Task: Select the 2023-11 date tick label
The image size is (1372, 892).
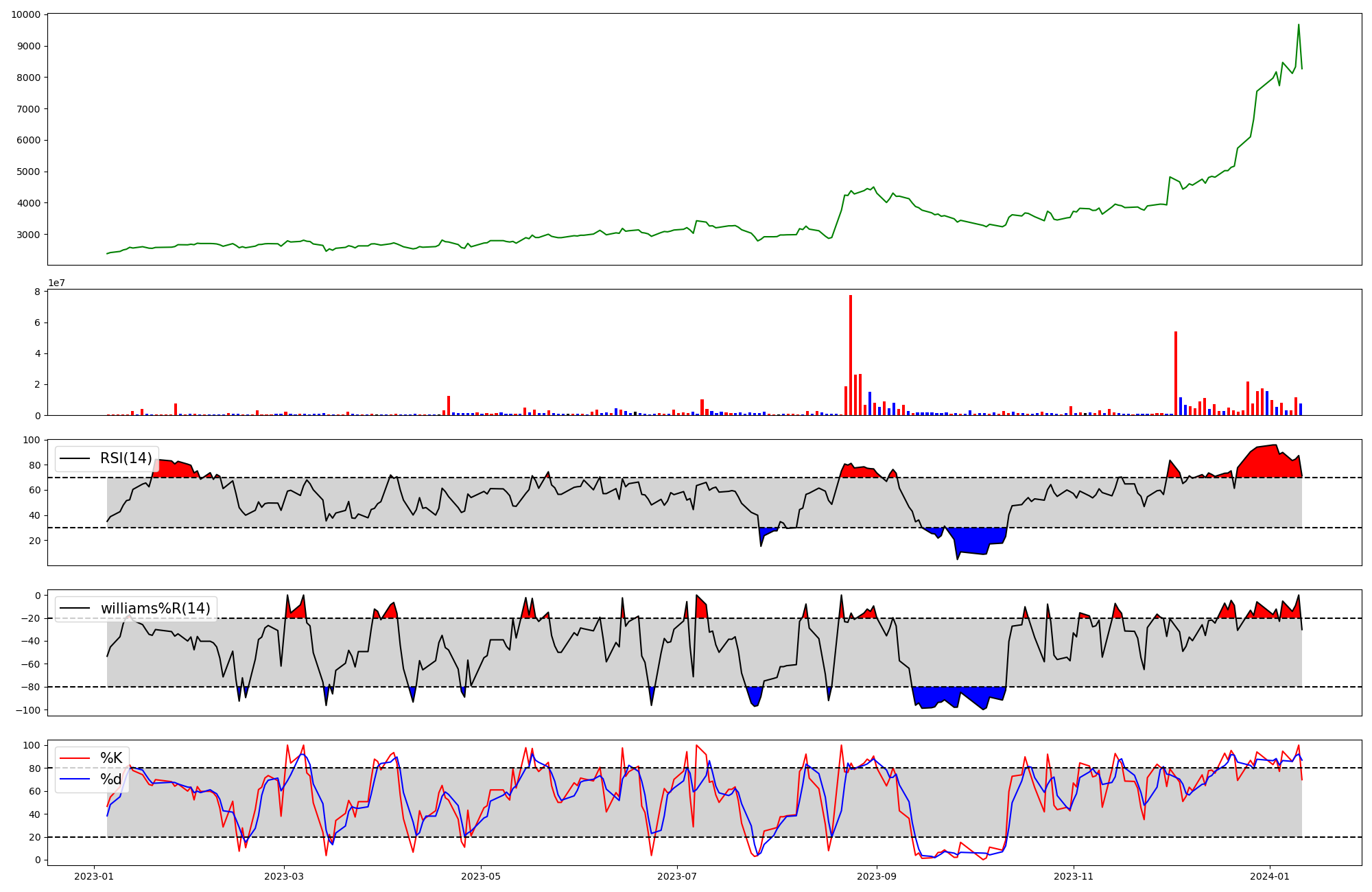Action: click(x=1073, y=876)
